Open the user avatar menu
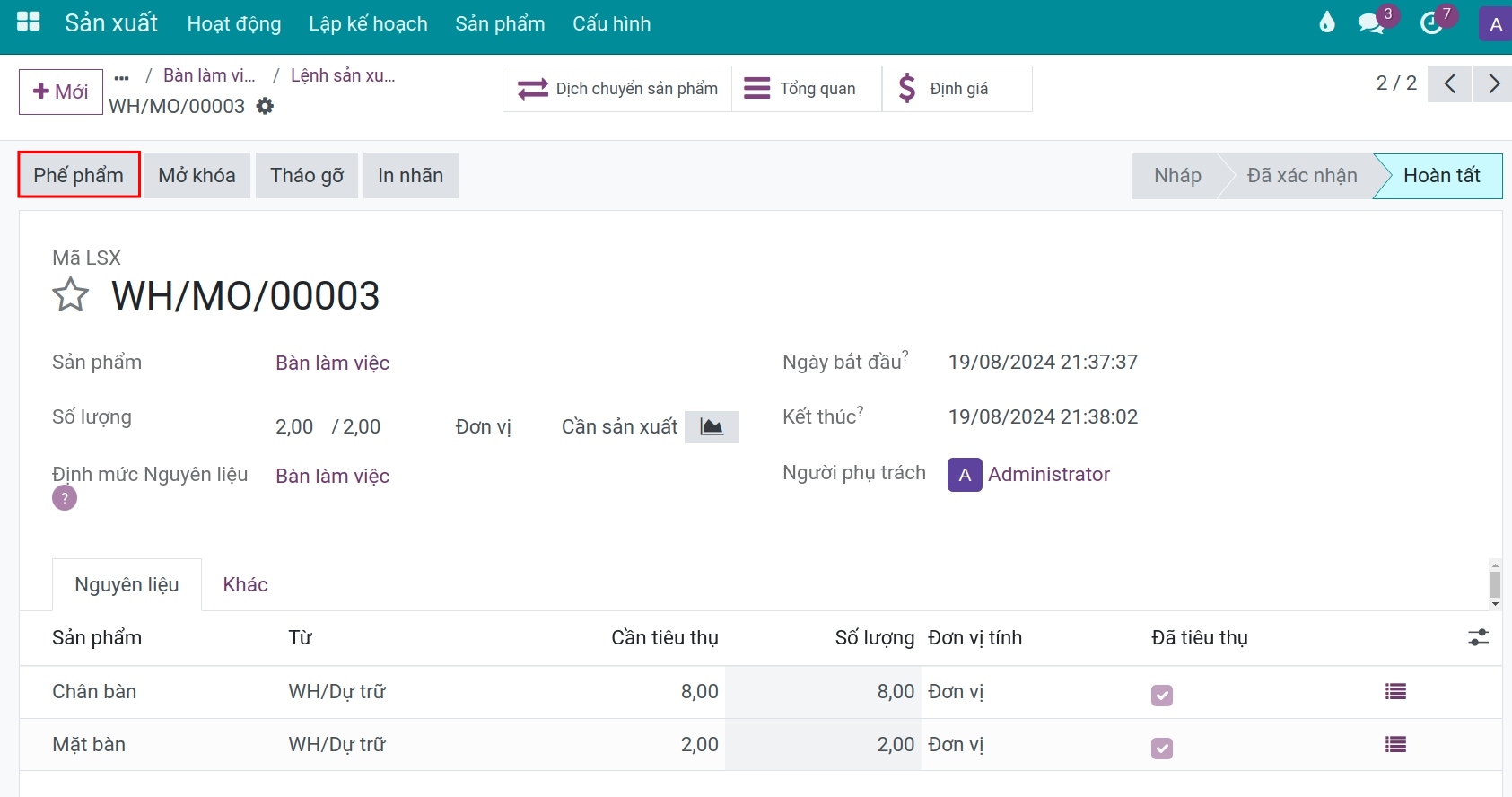 tap(1495, 24)
